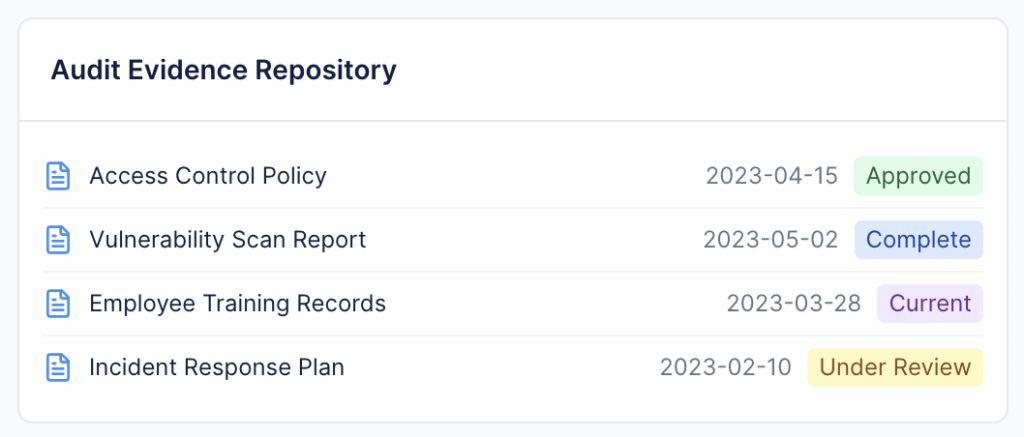Click the date 2023-05-02

[x=770, y=240]
